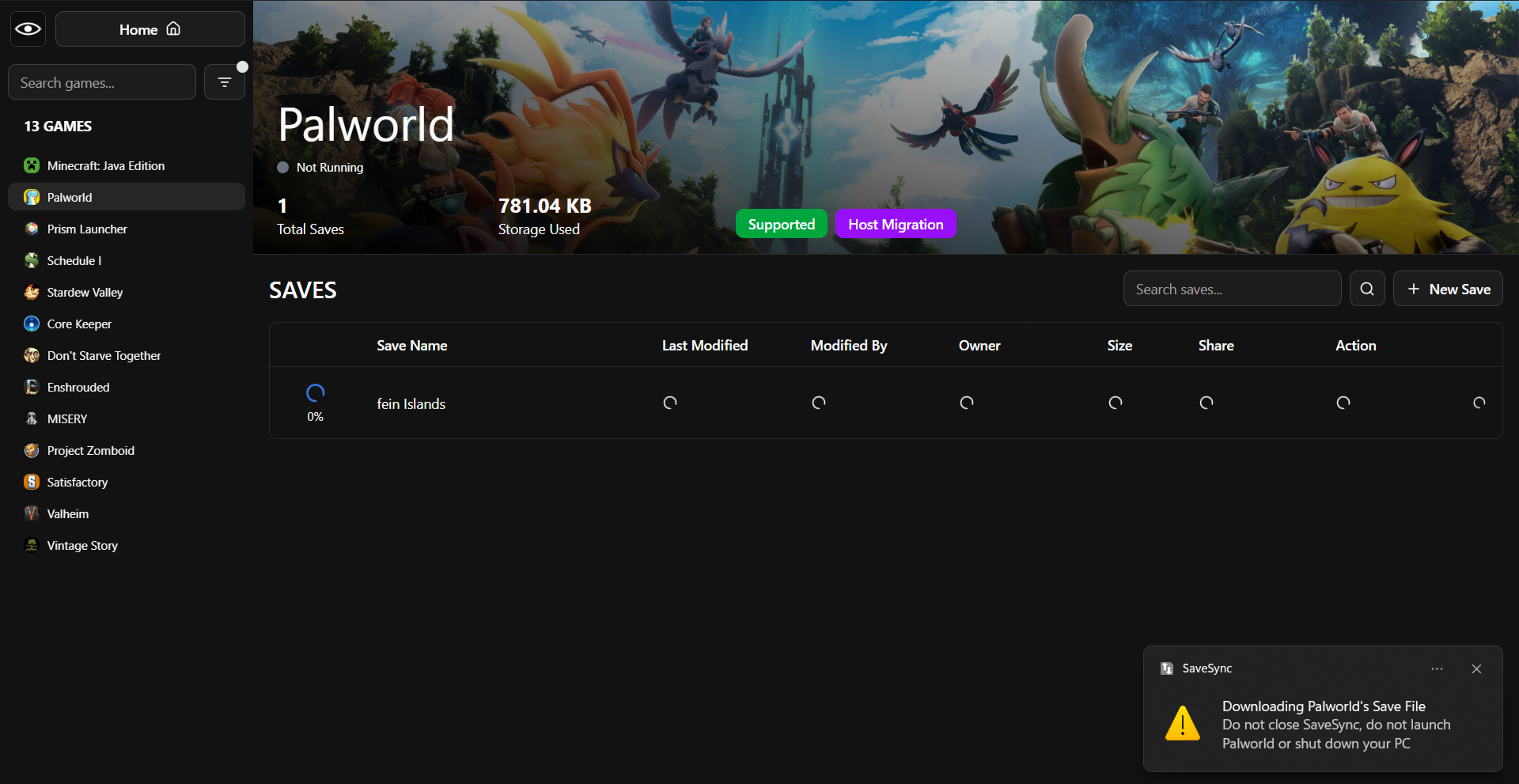Viewport: 1519px width, 784px height.
Task: Click the Host Migration button
Action: tap(896, 224)
